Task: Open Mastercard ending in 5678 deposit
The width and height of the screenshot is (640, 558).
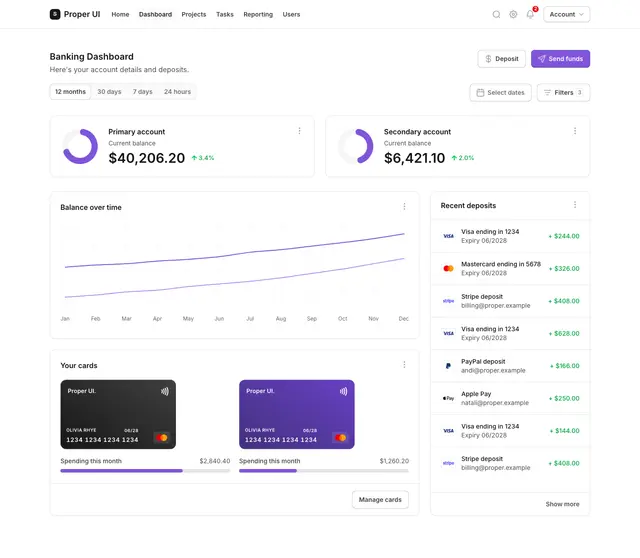Action: click(510, 268)
